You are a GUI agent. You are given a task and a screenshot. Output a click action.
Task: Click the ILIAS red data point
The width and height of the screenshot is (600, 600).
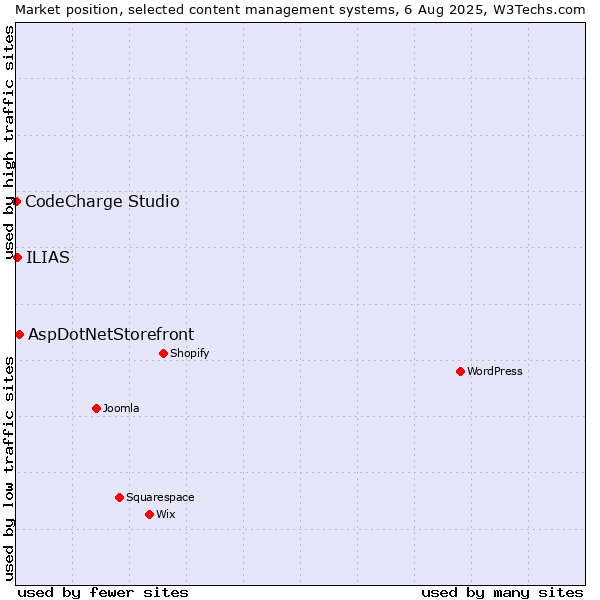(x=17, y=258)
